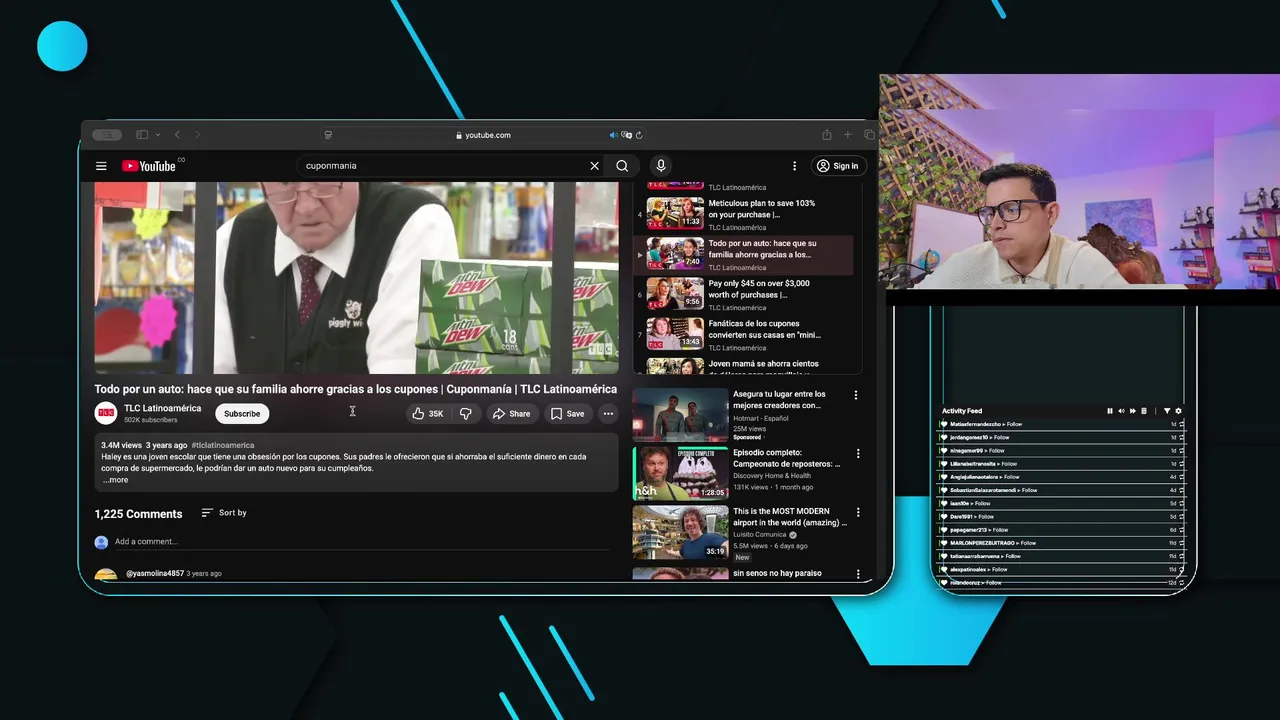
Task: Share the video via Share button
Action: 511,414
